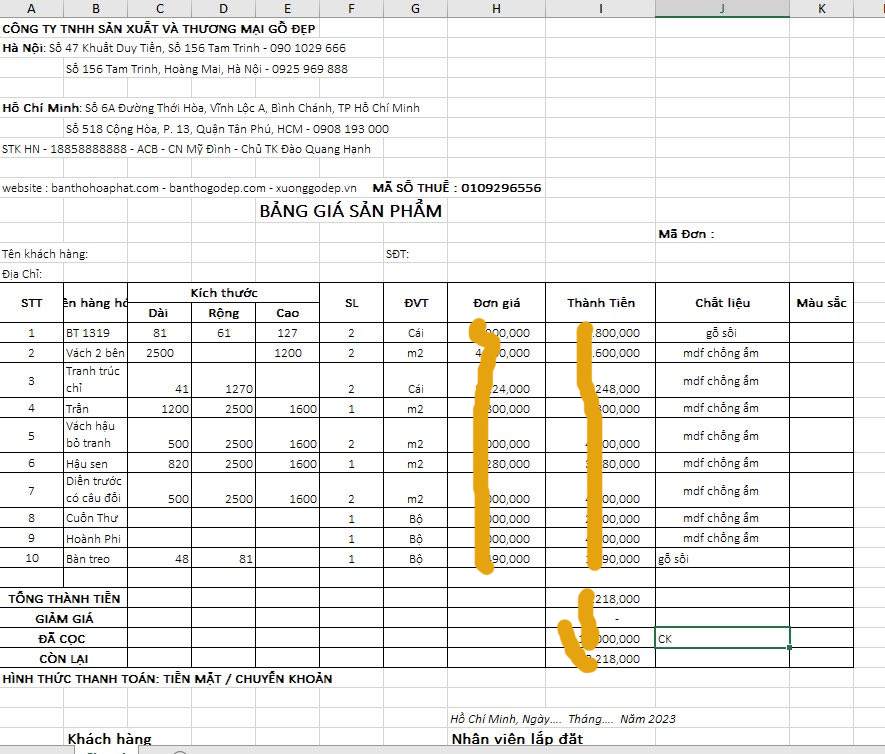Image resolution: width=885 pixels, height=754 pixels.
Task: Click the 'Số 156 Tam Trinh, Hoàng Mai' address line
Action: (207, 69)
